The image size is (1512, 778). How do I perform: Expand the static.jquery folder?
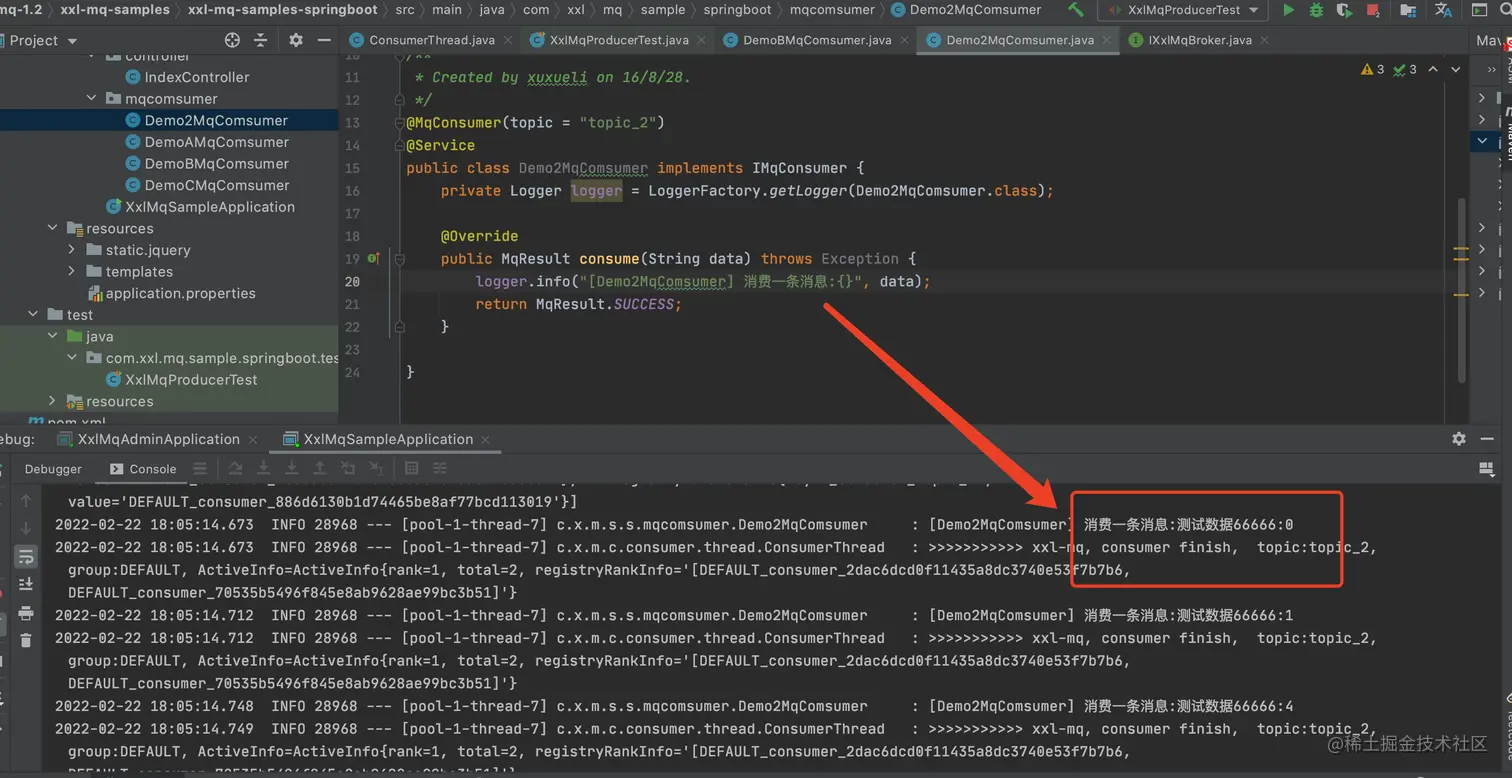(72, 250)
